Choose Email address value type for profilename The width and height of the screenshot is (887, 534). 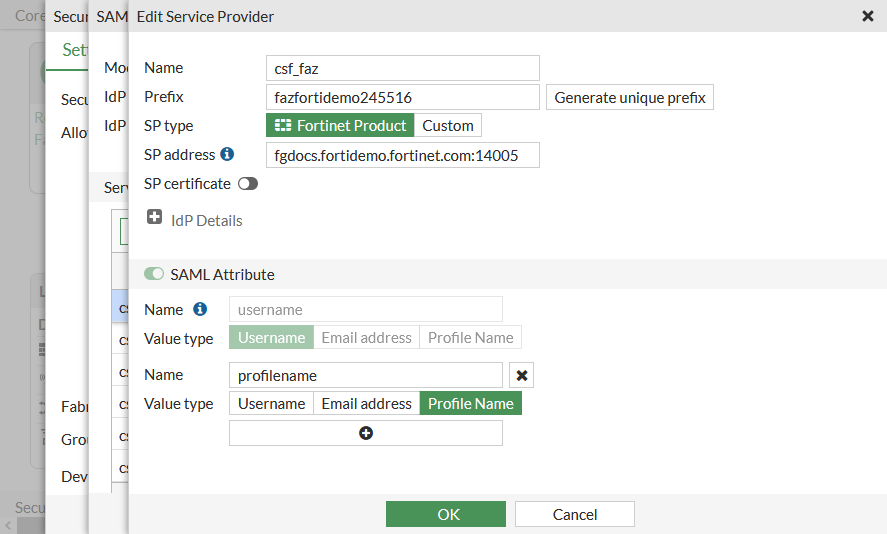366,404
